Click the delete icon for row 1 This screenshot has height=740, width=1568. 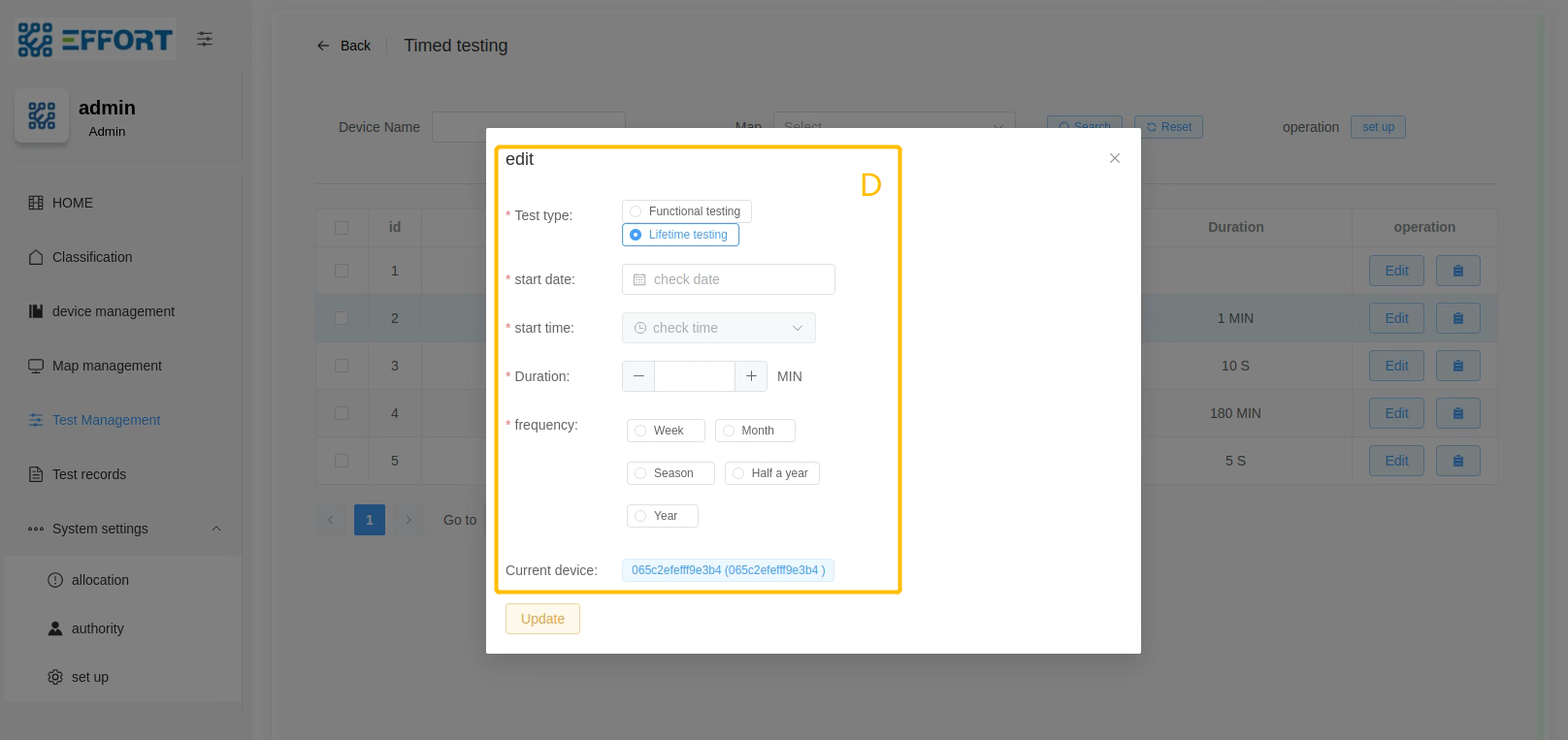1457,271
